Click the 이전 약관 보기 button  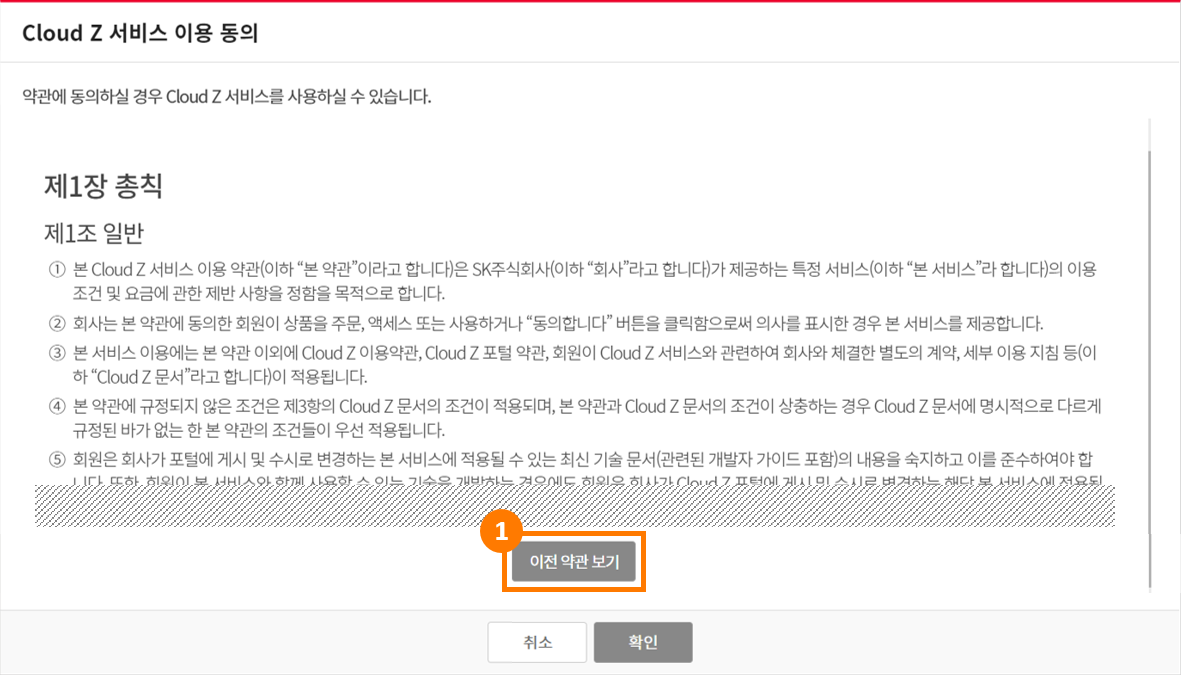[574, 562]
